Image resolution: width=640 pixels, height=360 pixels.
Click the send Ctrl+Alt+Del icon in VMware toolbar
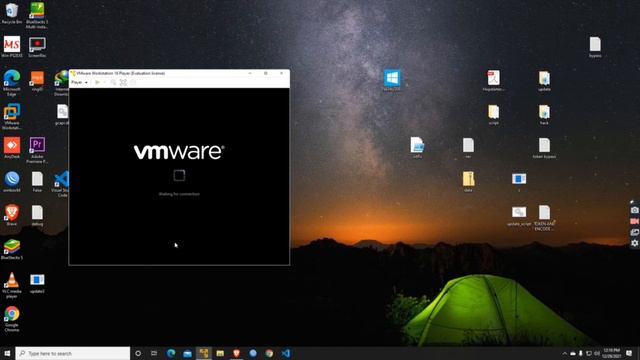point(113,82)
